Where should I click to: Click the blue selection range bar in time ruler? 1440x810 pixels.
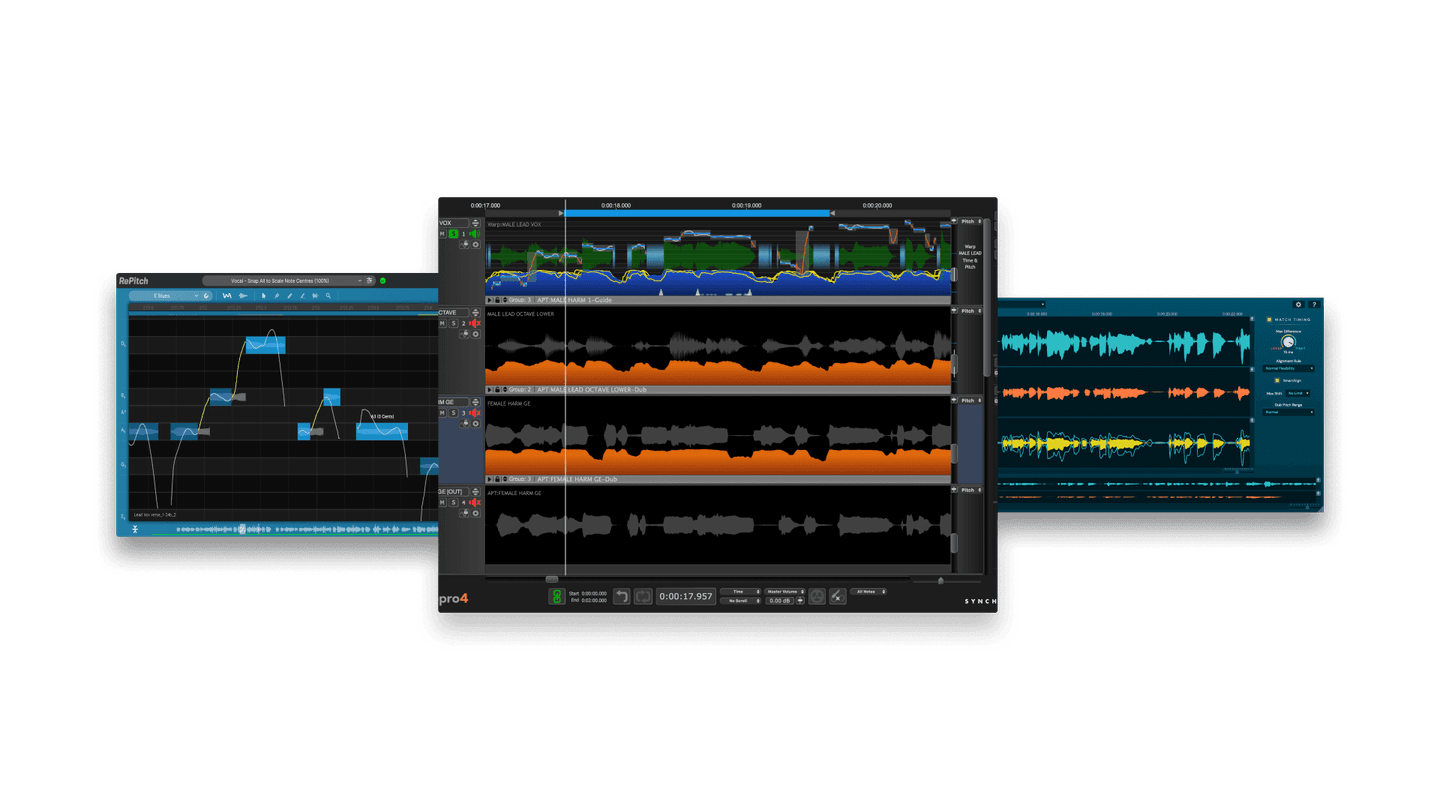click(x=697, y=213)
